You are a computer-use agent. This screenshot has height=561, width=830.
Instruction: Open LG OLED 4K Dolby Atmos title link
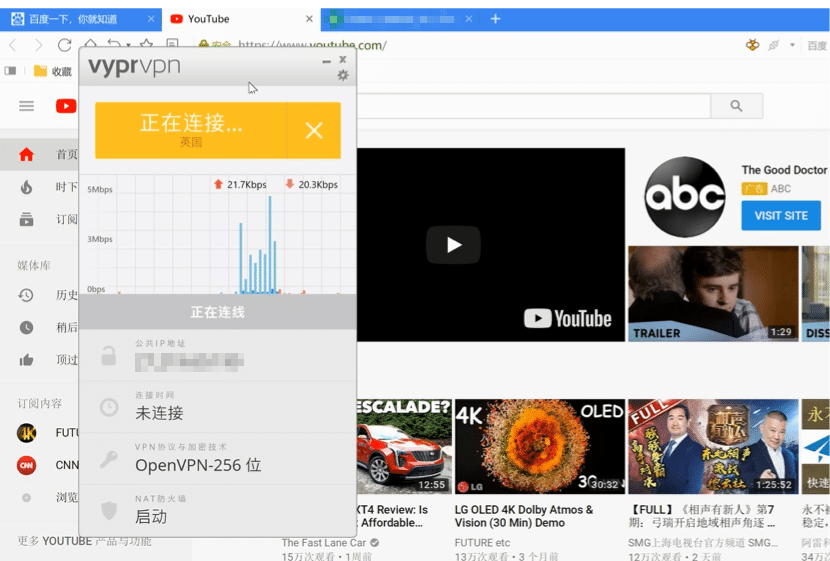coord(524,516)
